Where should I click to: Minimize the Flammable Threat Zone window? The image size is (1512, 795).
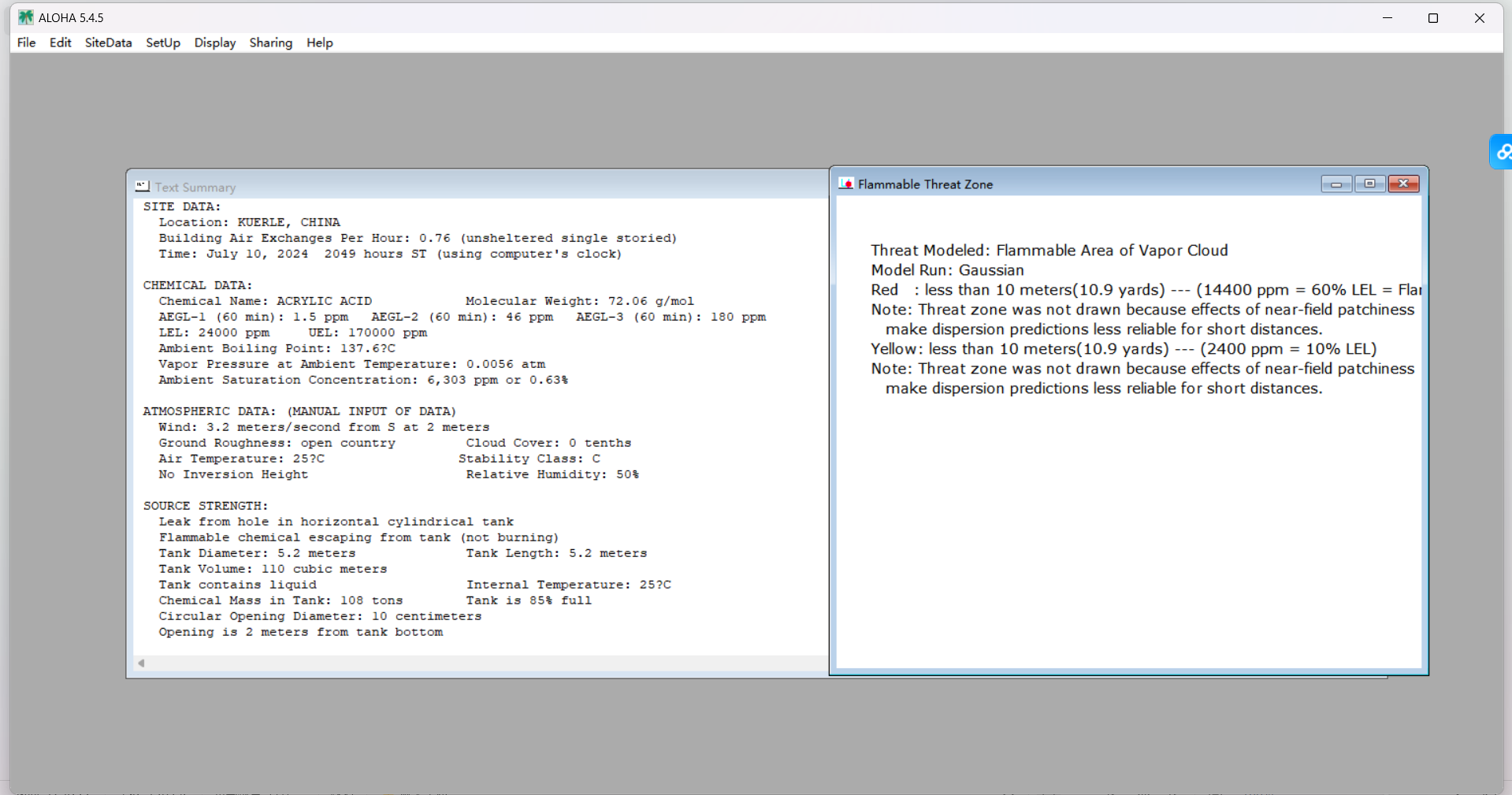tap(1336, 184)
